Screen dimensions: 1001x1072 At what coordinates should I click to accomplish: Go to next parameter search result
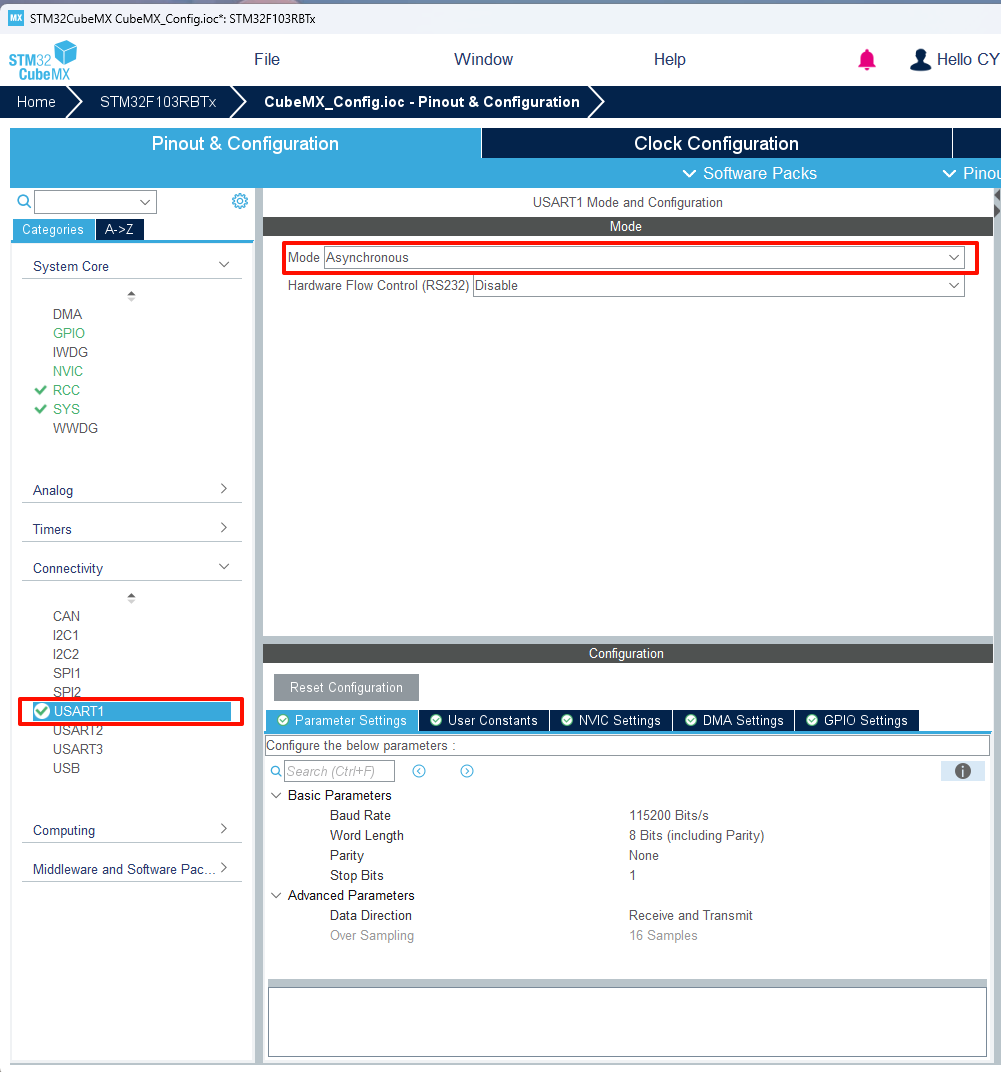[x=467, y=771]
